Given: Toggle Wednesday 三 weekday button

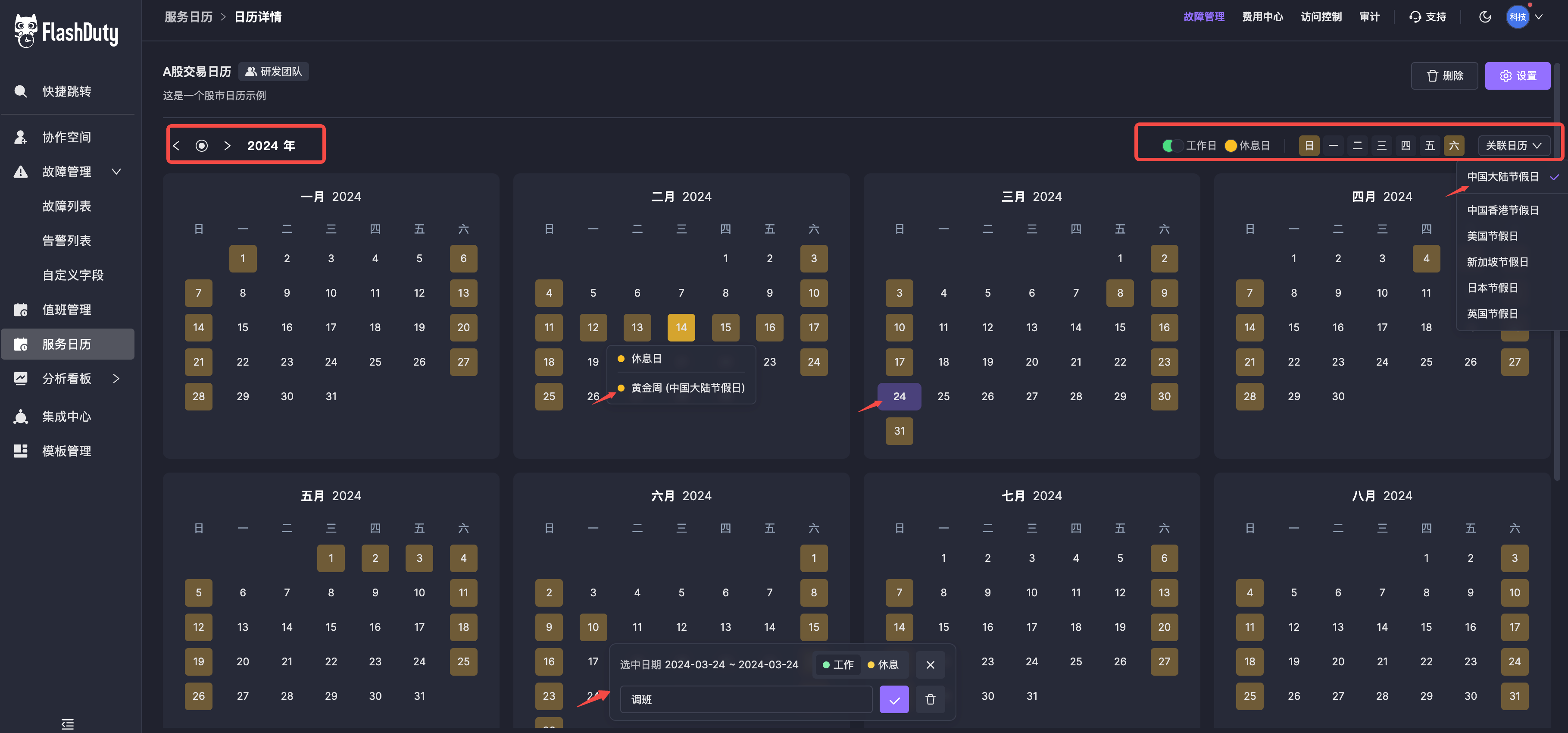Looking at the screenshot, I should pos(1382,145).
